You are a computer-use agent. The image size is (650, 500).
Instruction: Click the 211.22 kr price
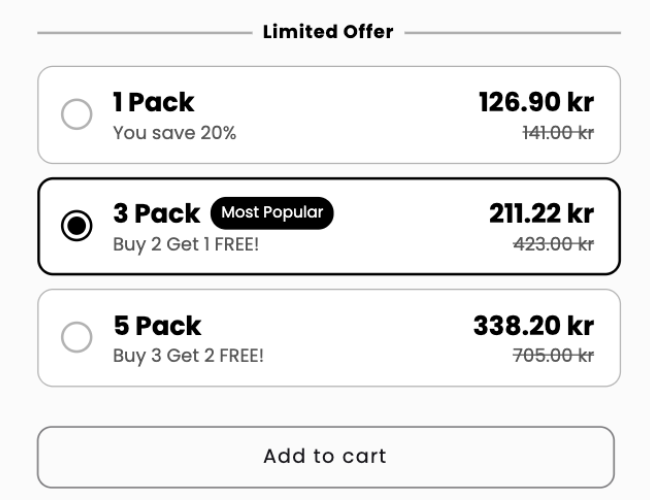coord(541,213)
